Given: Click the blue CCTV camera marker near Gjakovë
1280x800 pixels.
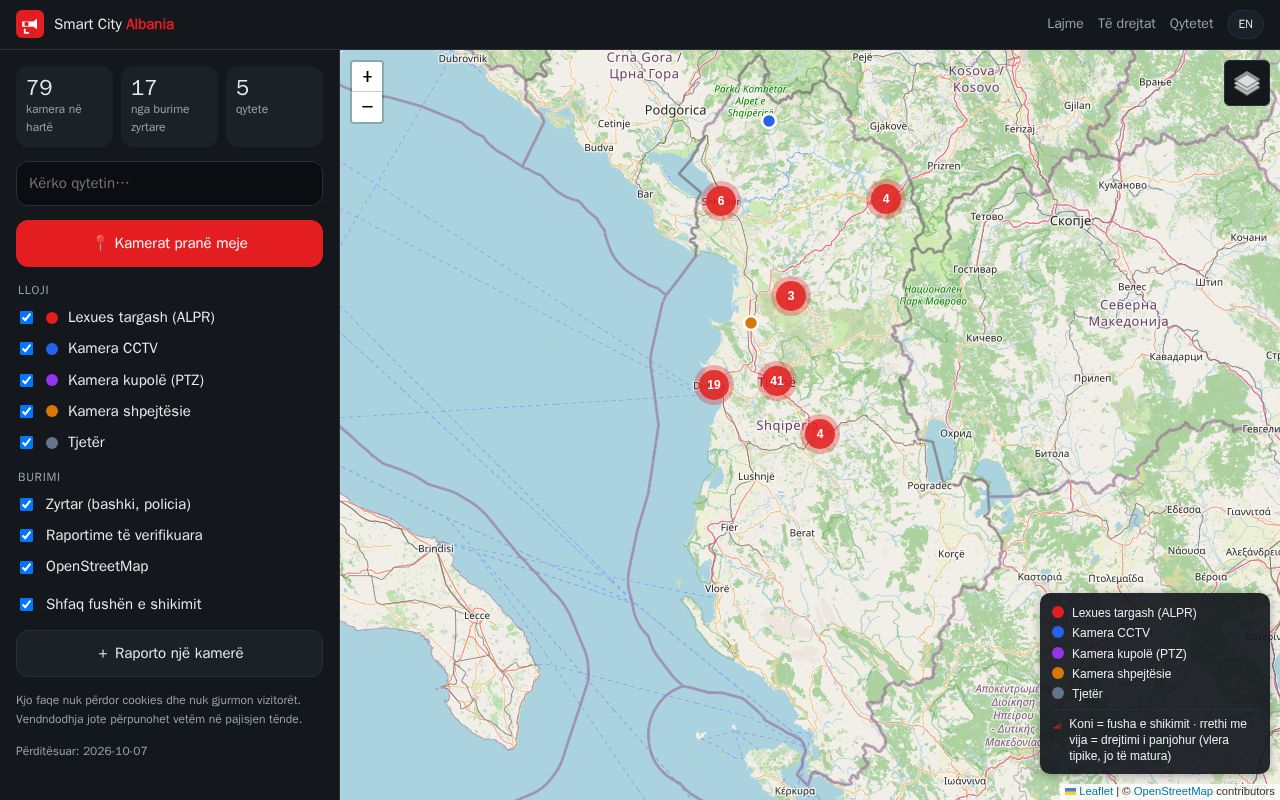Looking at the screenshot, I should 769,121.
